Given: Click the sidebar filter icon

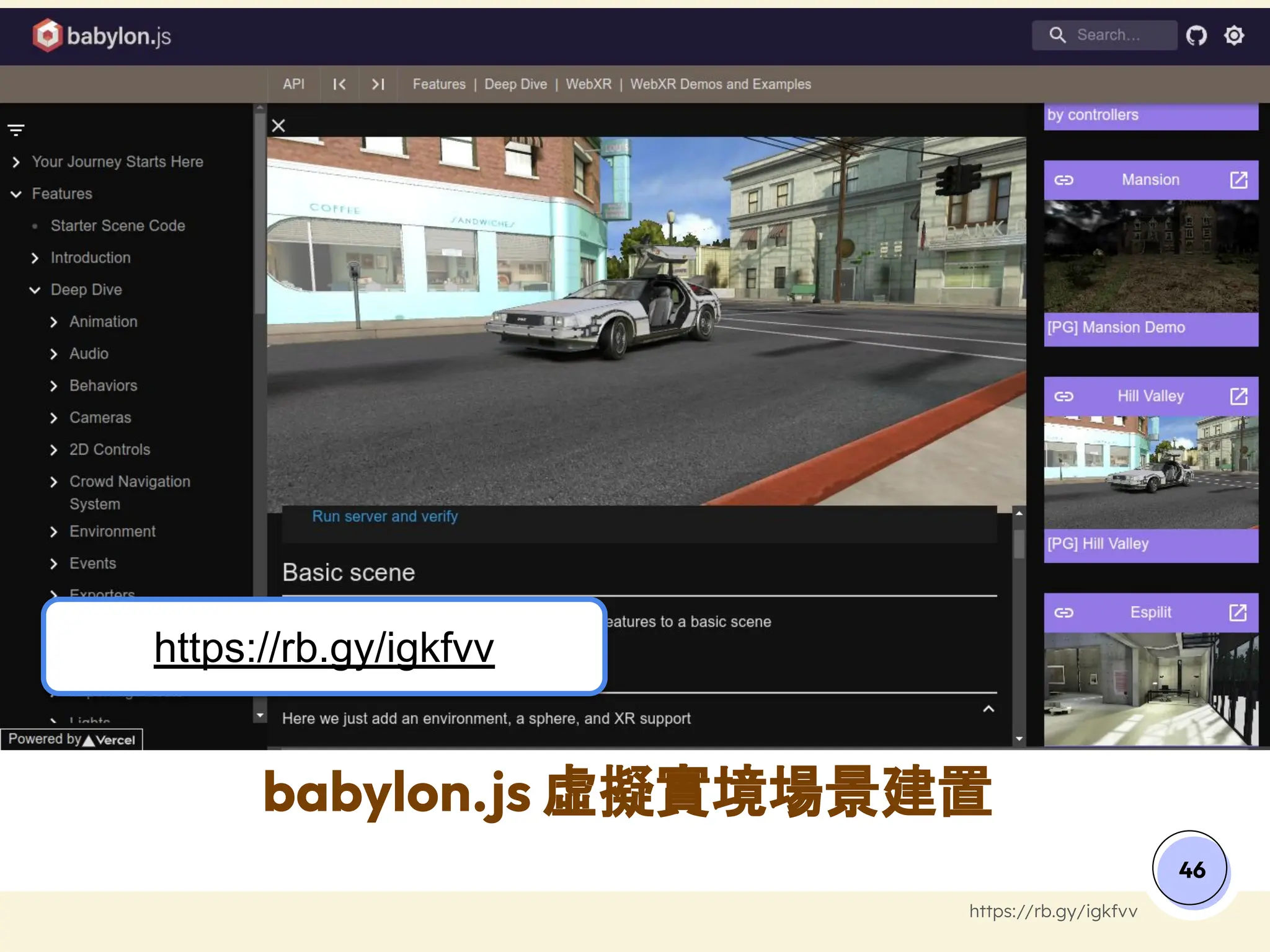Looking at the screenshot, I should point(16,130).
